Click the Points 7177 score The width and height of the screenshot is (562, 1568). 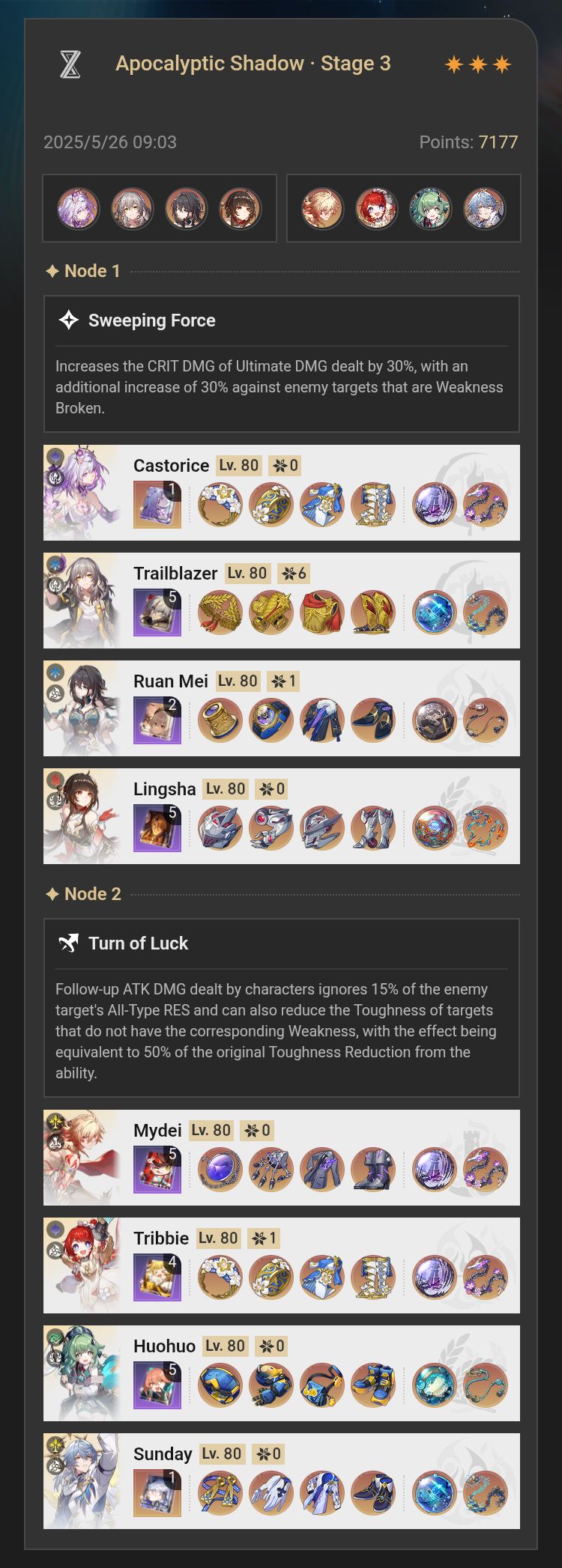(x=468, y=142)
